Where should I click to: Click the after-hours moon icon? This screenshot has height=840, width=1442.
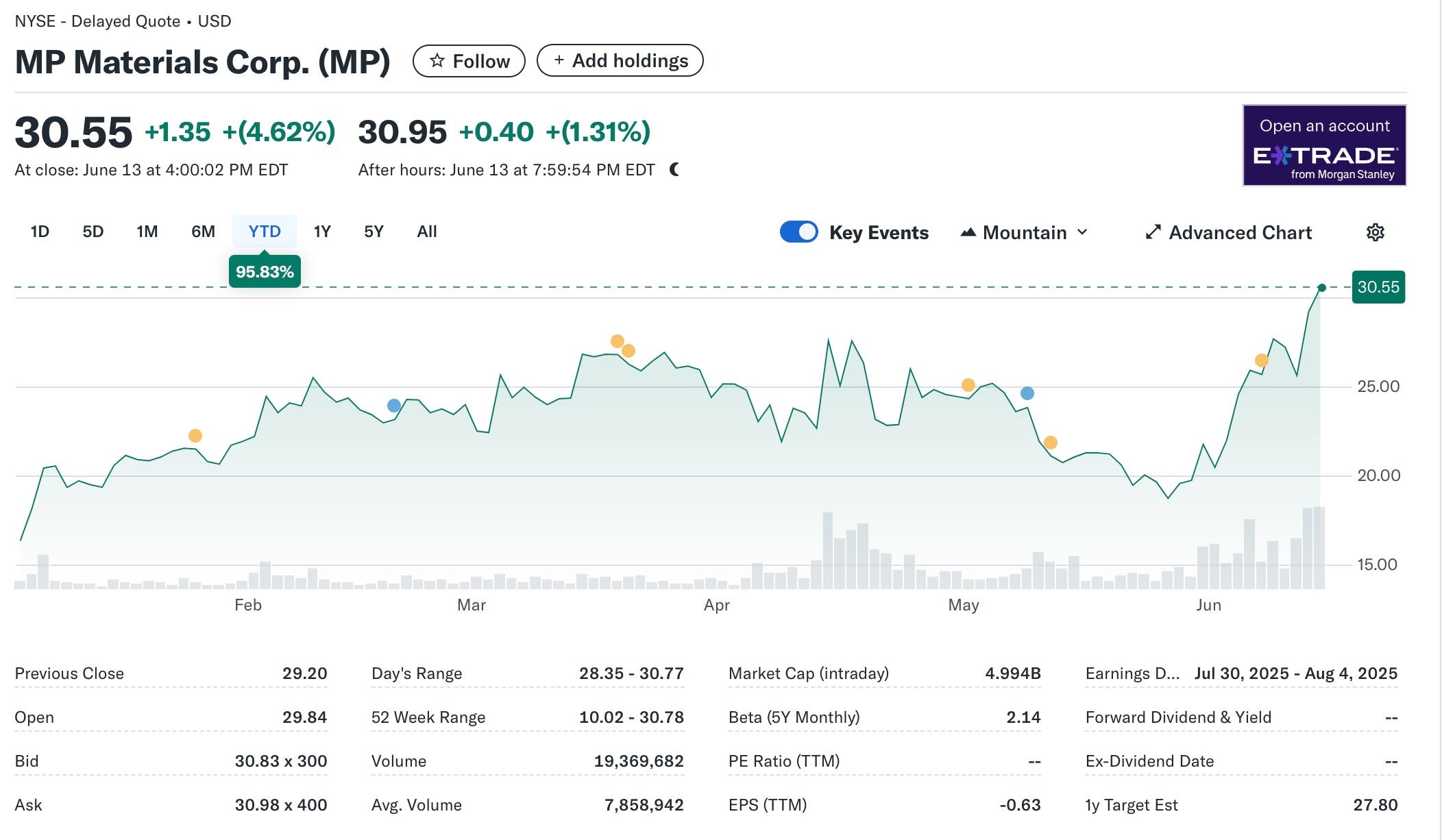(674, 169)
